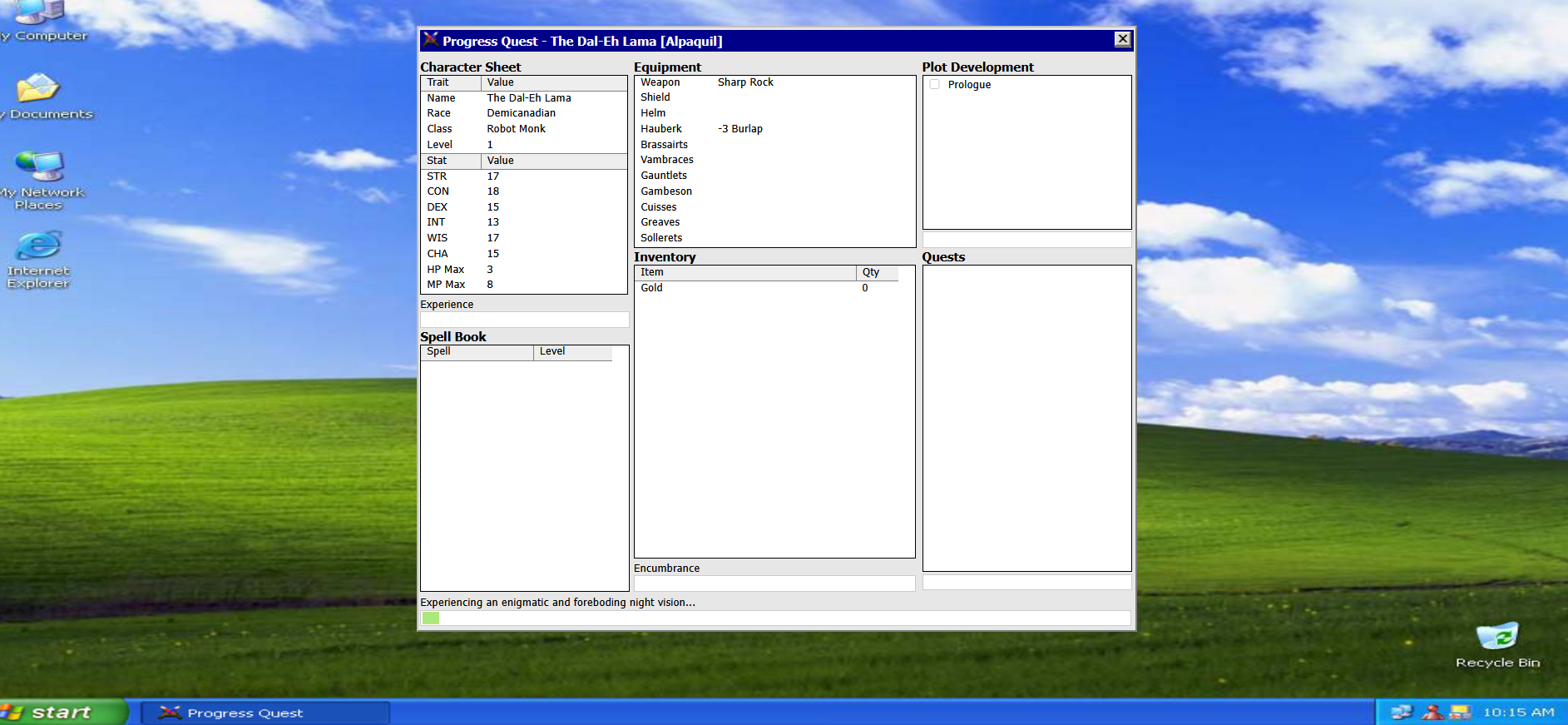1568x725 pixels.
Task: Click the 'Gauntlets' equipment row
Action: click(664, 176)
